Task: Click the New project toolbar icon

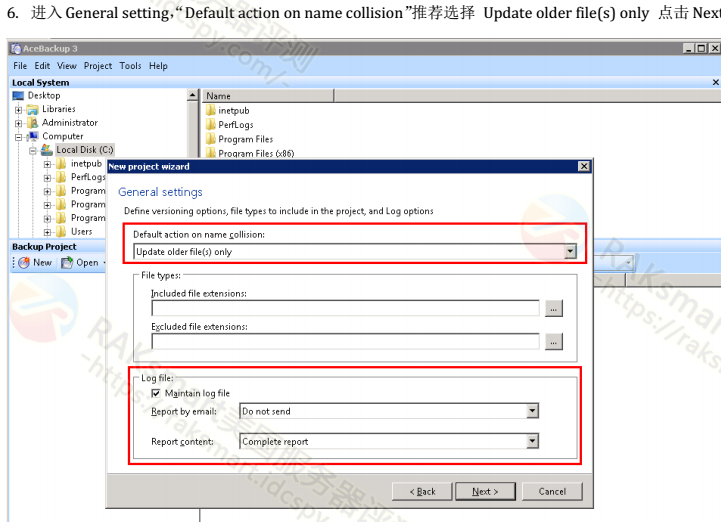Action: pyautogui.click(x=24, y=263)
